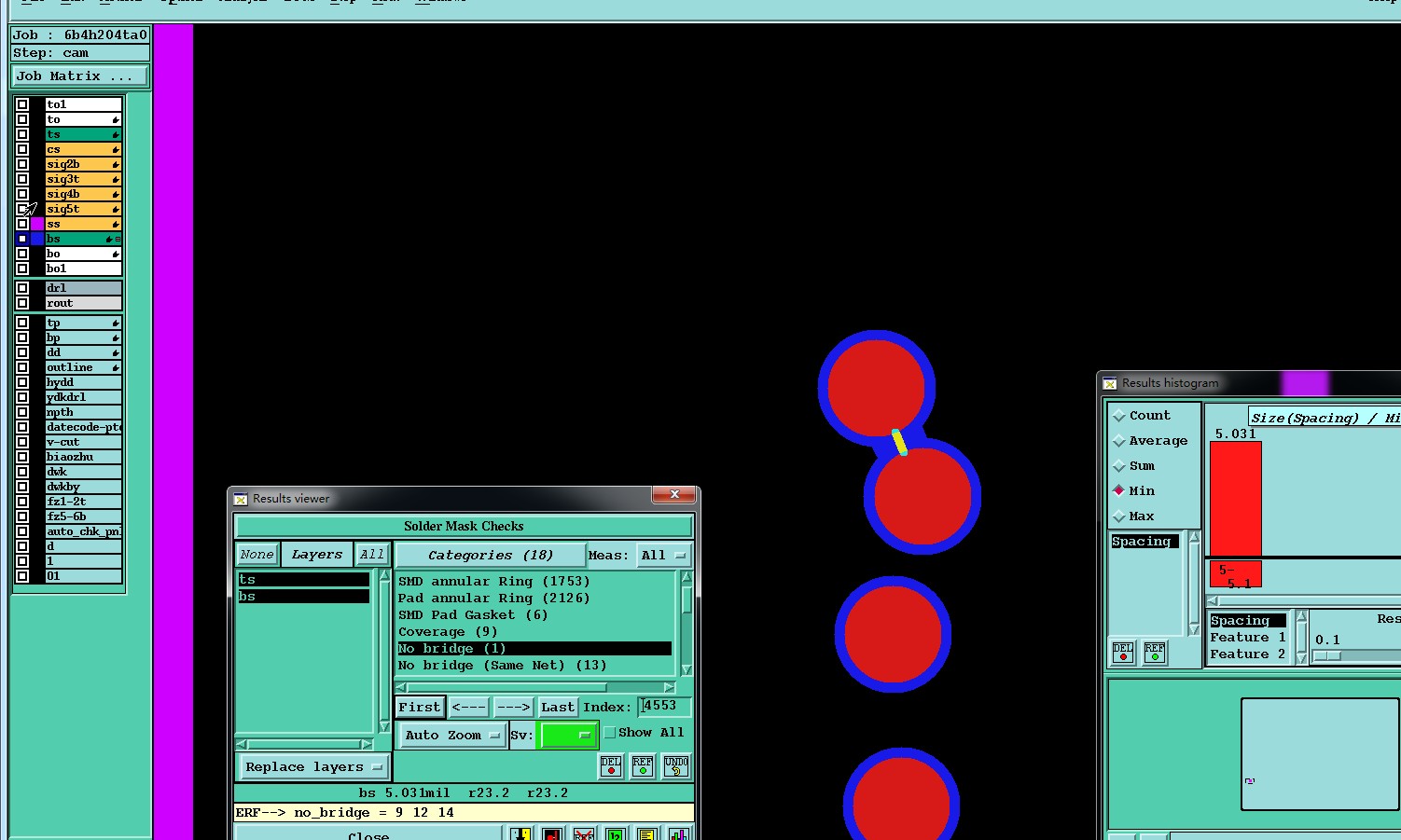The image size is (1401, 840).
Task: Toggle visibility checkbox for ts layer
Action: pyautogui.click(x=22, y=134)
